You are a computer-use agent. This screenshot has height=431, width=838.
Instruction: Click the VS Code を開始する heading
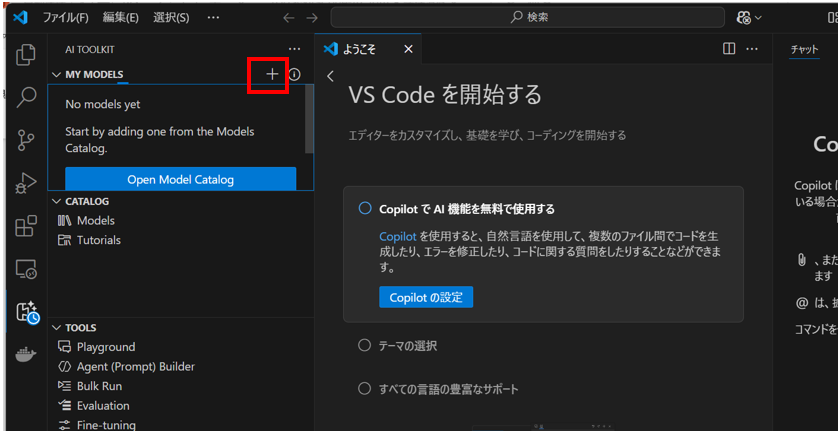(x=445, y=95)
